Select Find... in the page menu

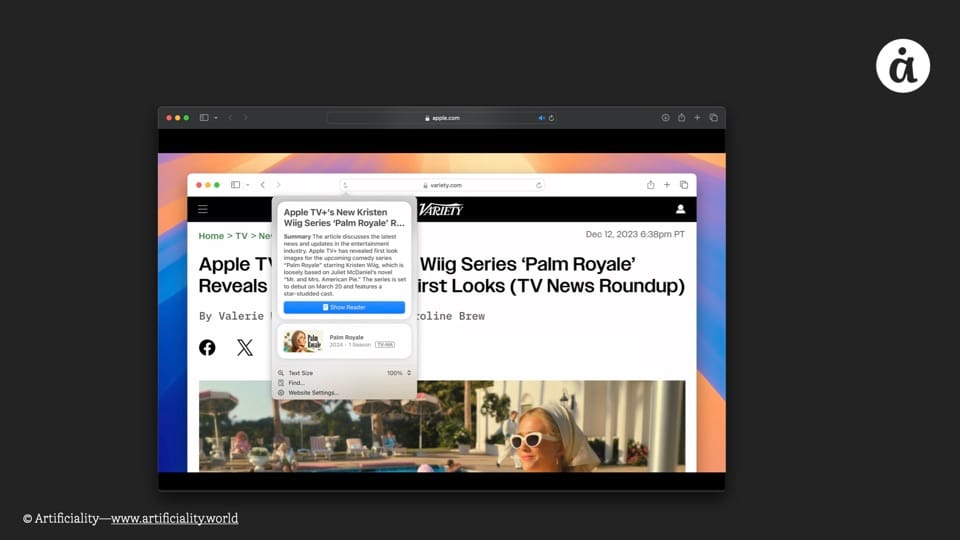point(296,383)
